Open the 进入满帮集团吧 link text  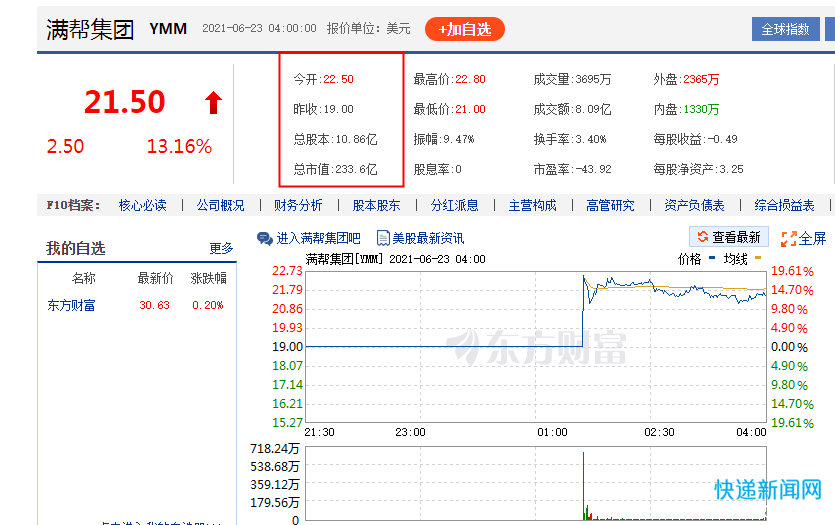318,238
